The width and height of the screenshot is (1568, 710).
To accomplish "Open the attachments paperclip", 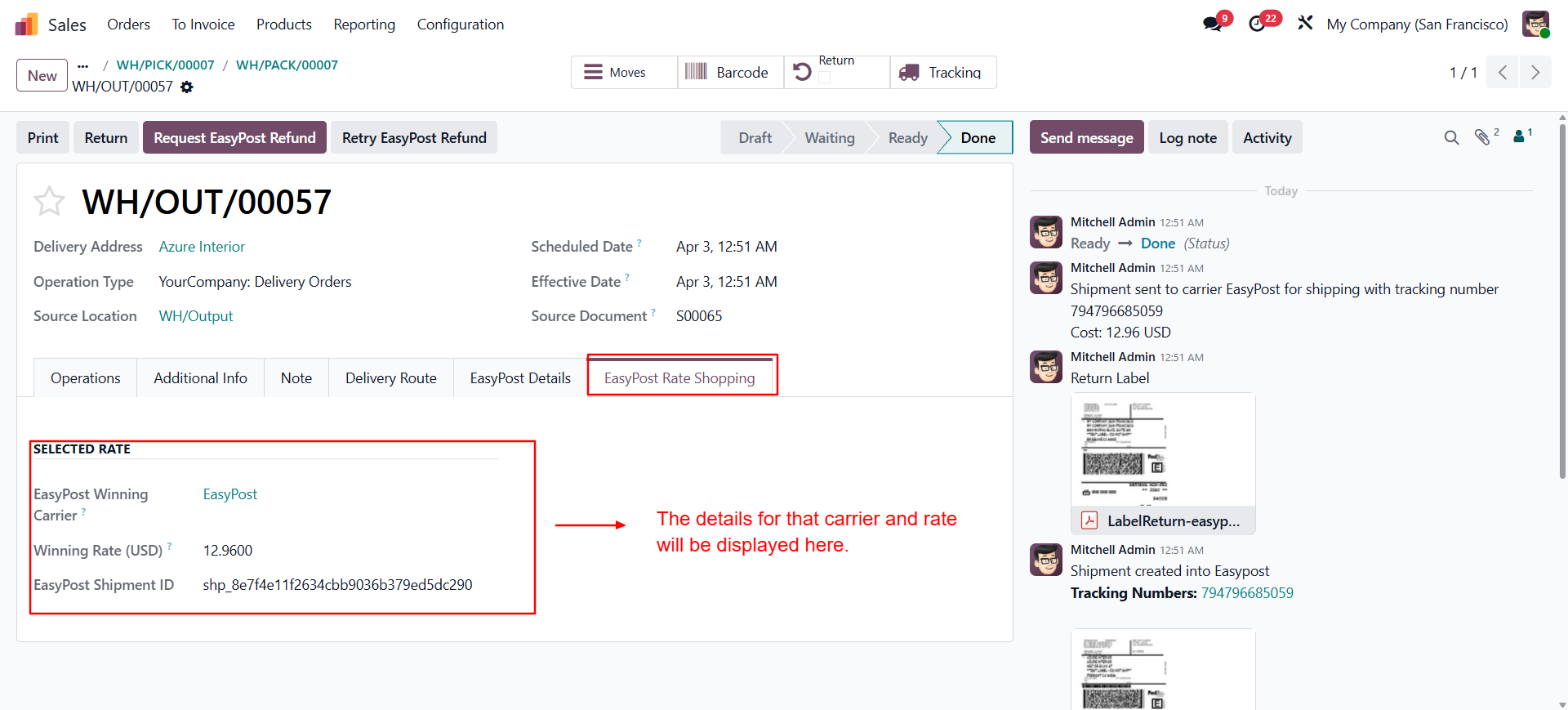I will tap(1482, 137).
